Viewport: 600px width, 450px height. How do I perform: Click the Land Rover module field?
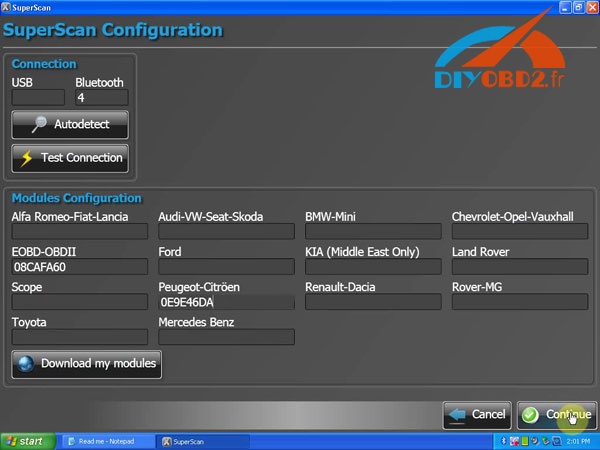point(520,267)
